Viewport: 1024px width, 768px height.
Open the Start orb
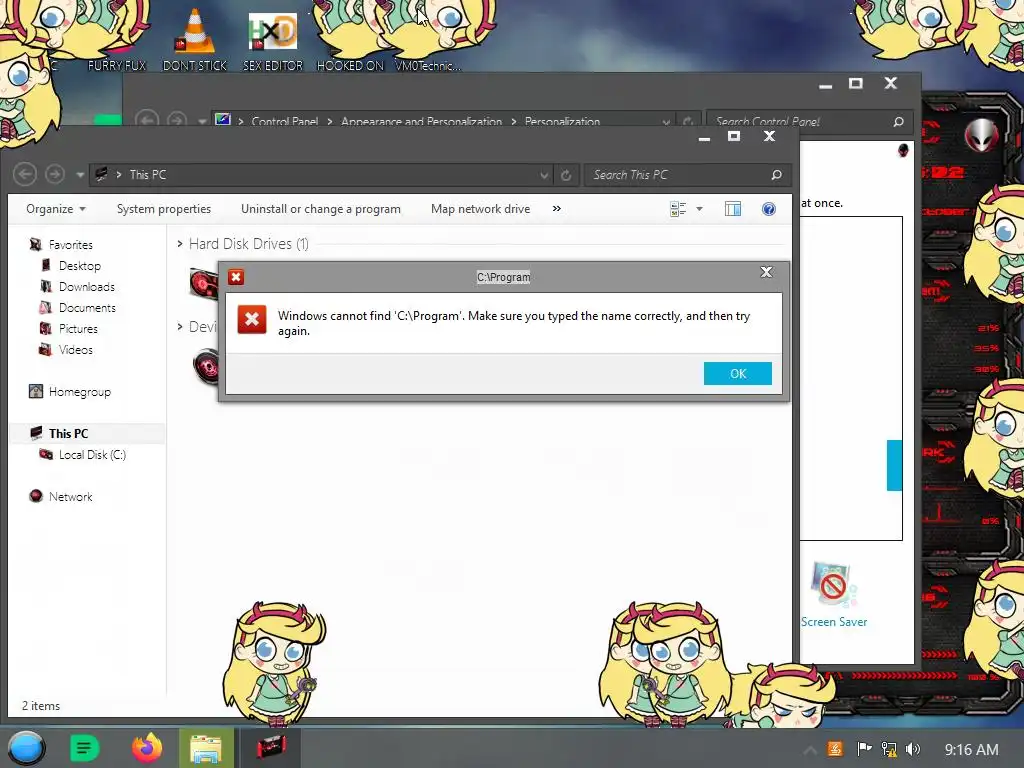click(x=26, y=748)
